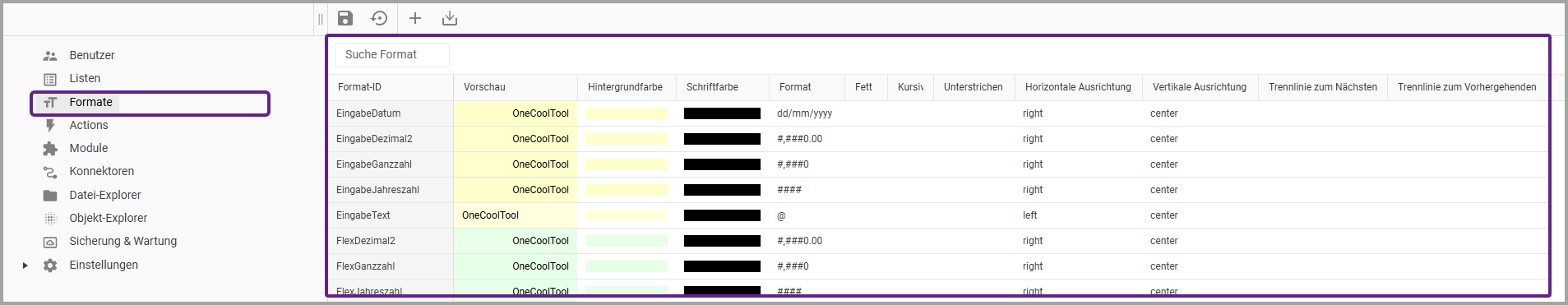This screenshot has height=305, width=1568.
Task: Click the restore/history icon in the toolbar
Action: [x=379, y=18]
